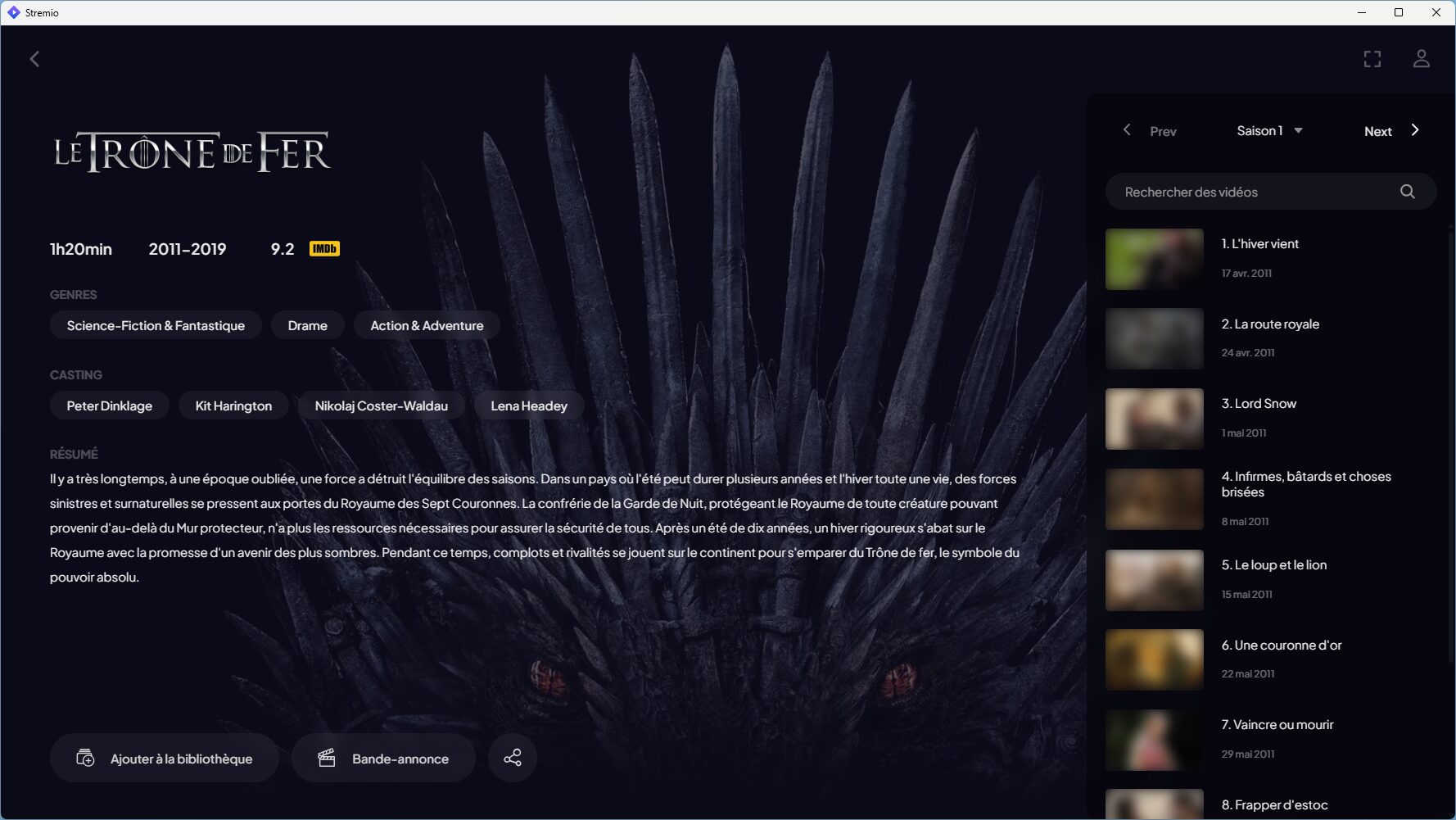
Task: Click the 1 mai 2011 date
Action: coord(1244,433)
